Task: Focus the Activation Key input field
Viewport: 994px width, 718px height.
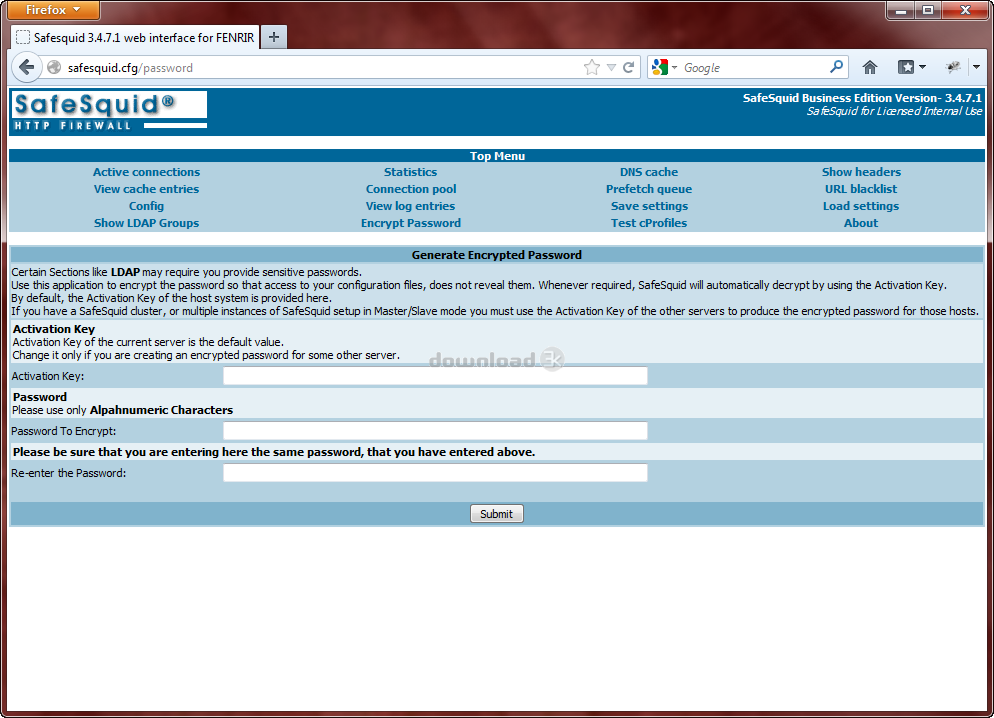Action: [x=435, y=376]
